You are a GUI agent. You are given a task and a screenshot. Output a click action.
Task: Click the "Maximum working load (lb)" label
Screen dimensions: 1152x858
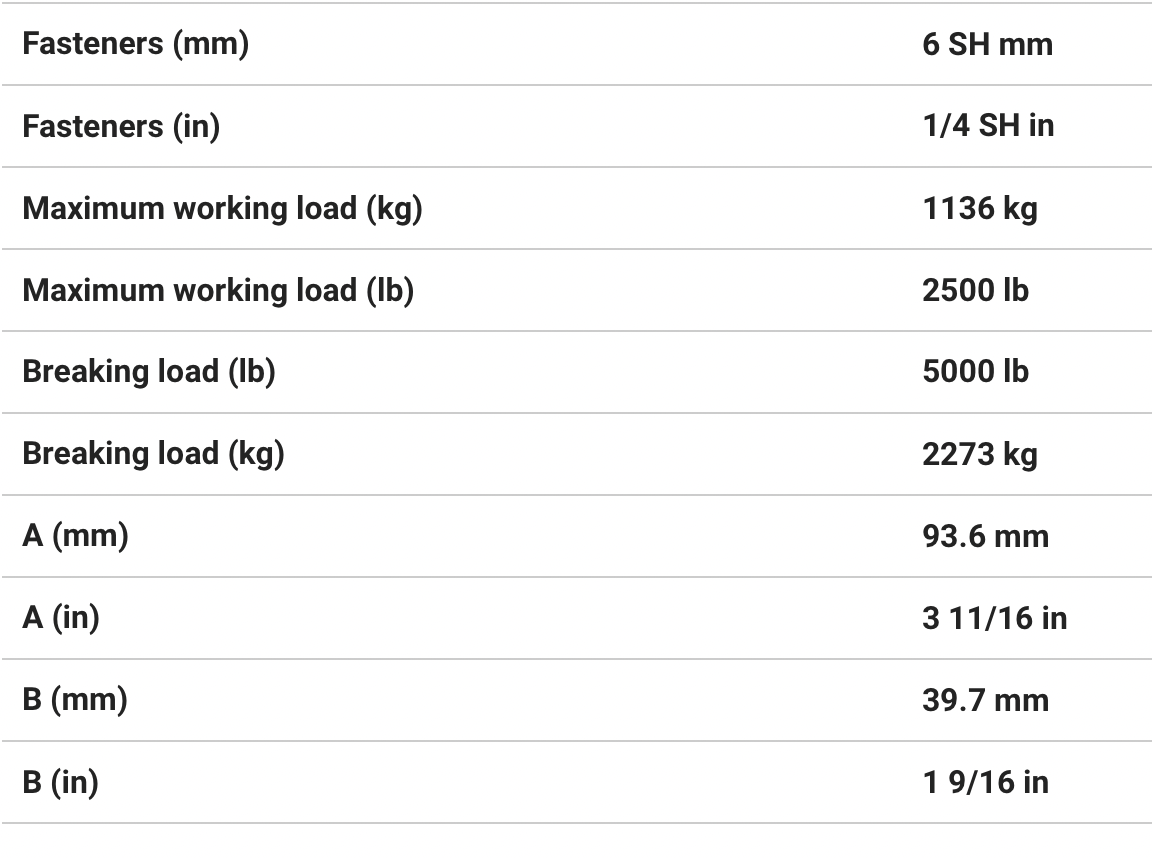218,290
